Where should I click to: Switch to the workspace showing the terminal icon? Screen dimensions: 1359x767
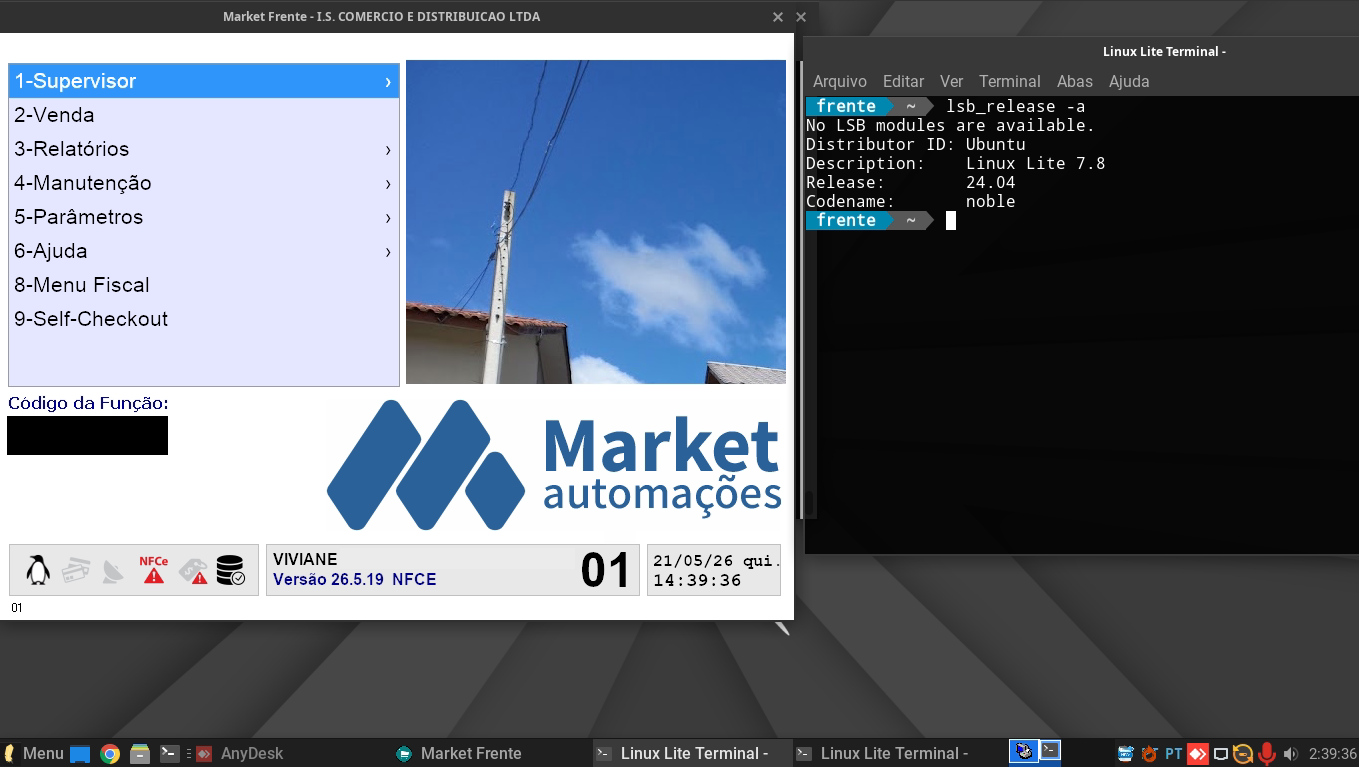[1049, 751]
